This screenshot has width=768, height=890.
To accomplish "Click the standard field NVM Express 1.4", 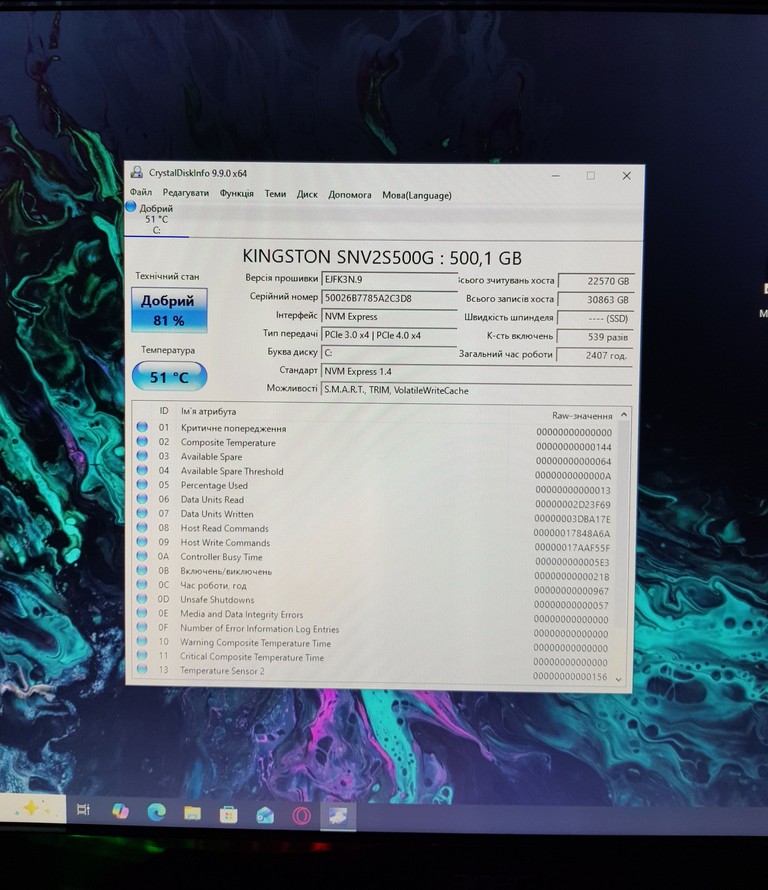I will (476, 372).
